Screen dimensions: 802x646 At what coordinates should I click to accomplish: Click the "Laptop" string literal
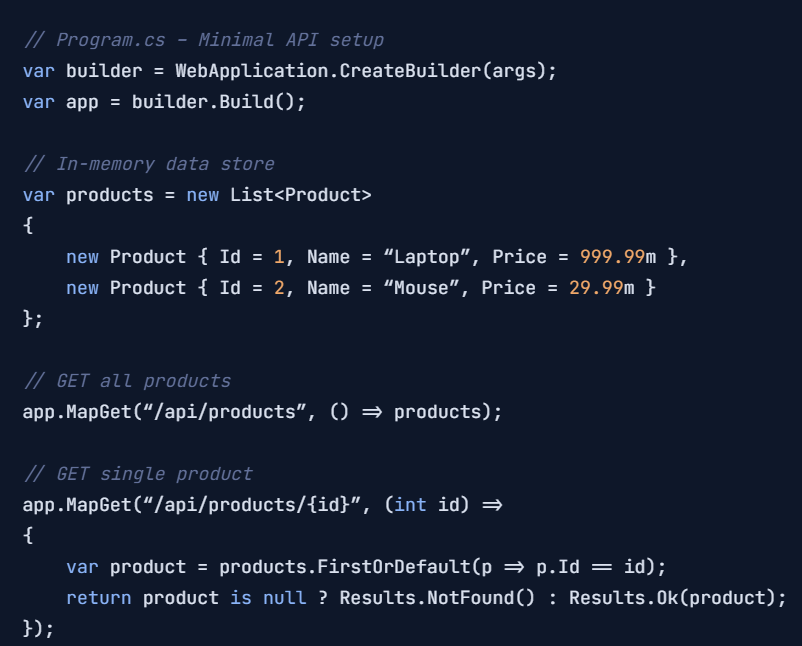pyautogui.click(x=427, y=257)
